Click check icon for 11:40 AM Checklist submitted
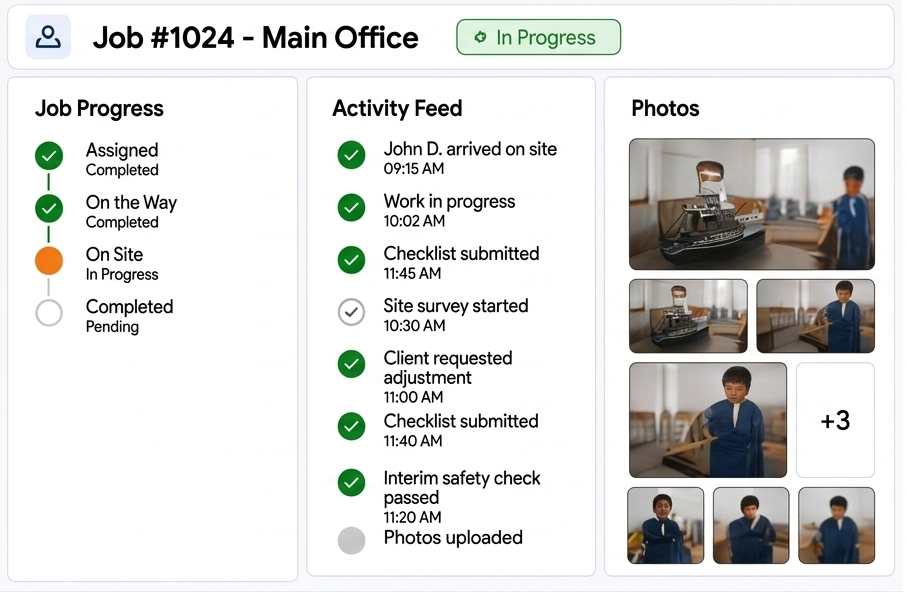Viewport: 907px width, 592px height. [x=351, y=426]
